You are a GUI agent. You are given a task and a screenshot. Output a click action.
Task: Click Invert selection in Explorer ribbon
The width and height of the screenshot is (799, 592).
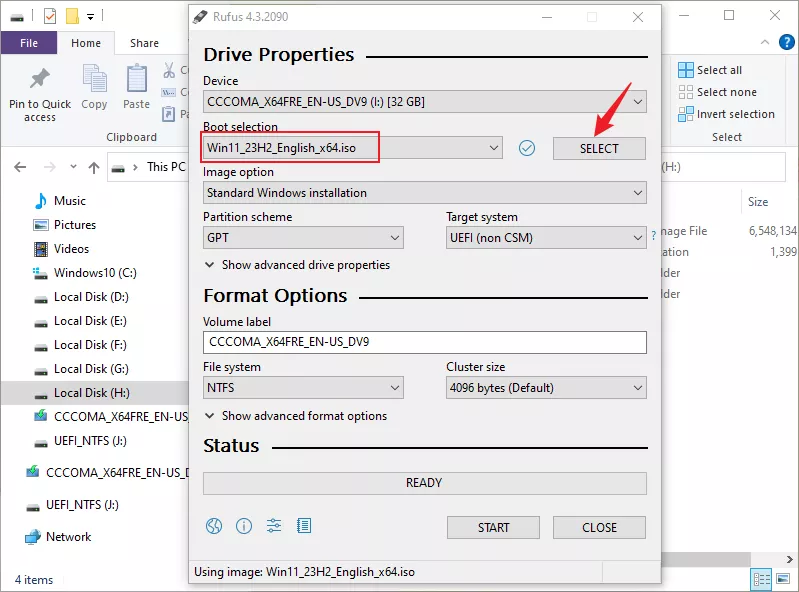click(727, 114)
